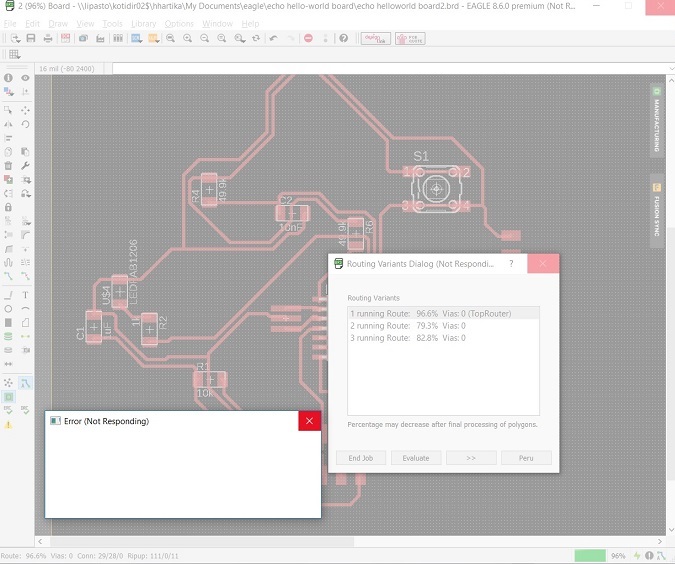
Task: Select the Meander tool
Action: [x=8, y=262]
